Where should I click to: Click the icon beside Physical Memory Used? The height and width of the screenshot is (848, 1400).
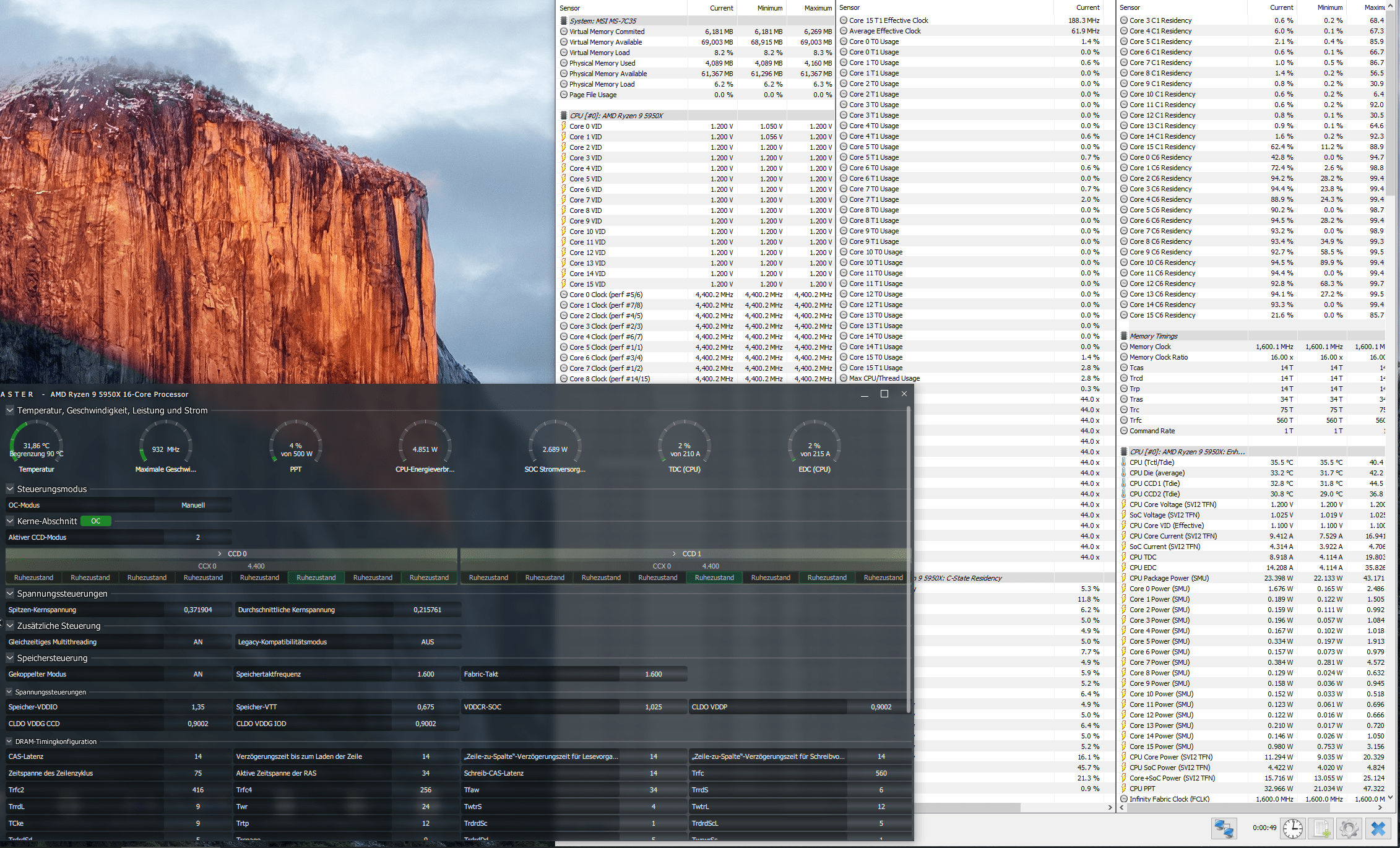(564, 63)
